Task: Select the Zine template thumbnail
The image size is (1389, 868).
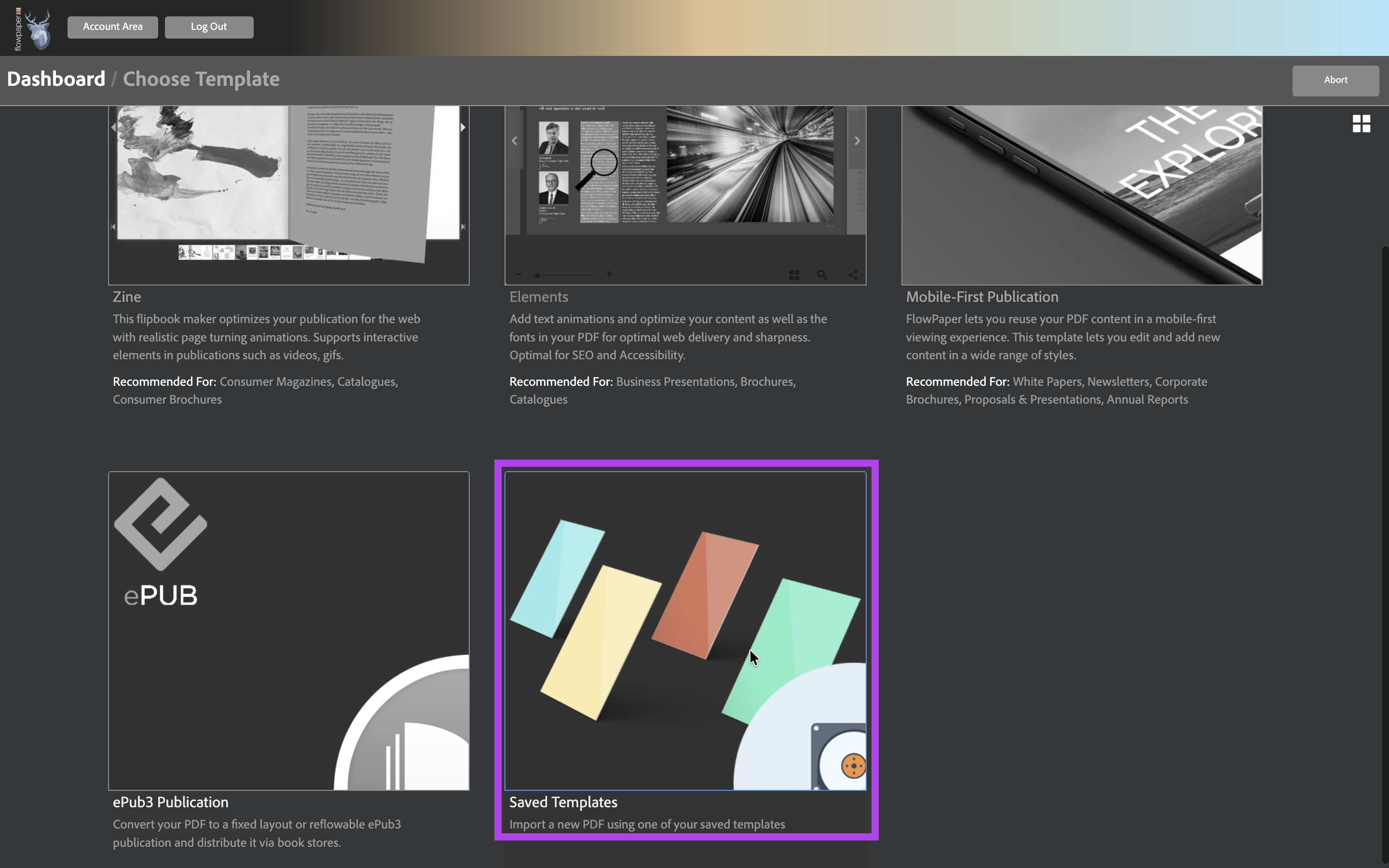Action: point(289,195)
